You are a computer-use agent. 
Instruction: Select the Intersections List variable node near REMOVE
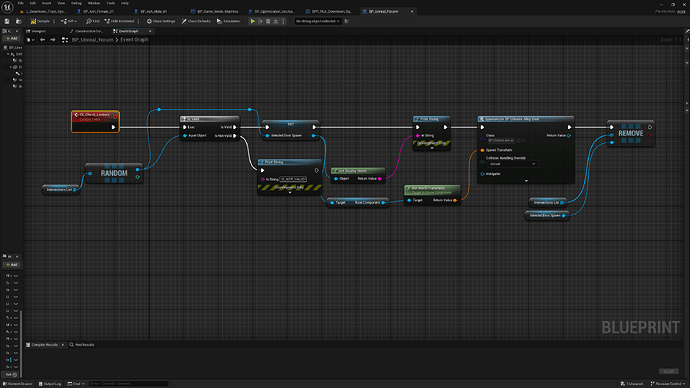click(547, 202)
